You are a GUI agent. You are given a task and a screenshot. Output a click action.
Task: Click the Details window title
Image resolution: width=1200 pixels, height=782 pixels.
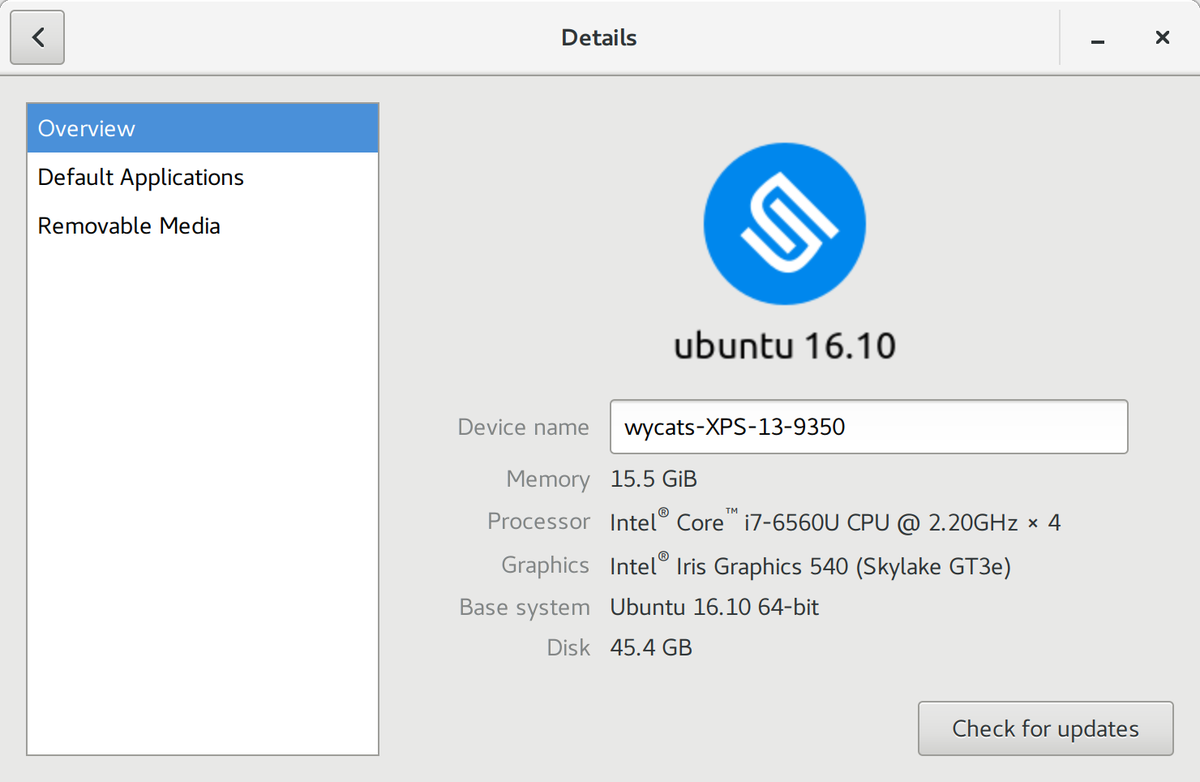pyautogui.click(x=599, y=38)
